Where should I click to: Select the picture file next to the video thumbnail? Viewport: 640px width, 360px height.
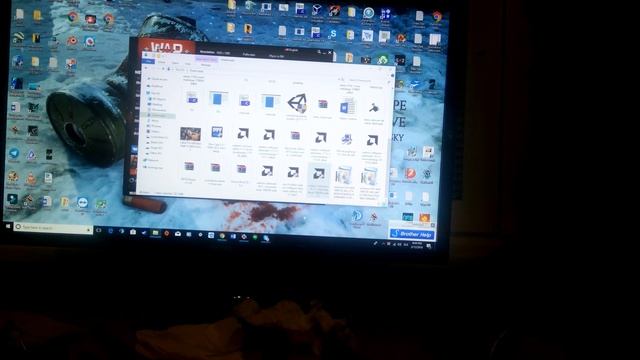[217, 132]
